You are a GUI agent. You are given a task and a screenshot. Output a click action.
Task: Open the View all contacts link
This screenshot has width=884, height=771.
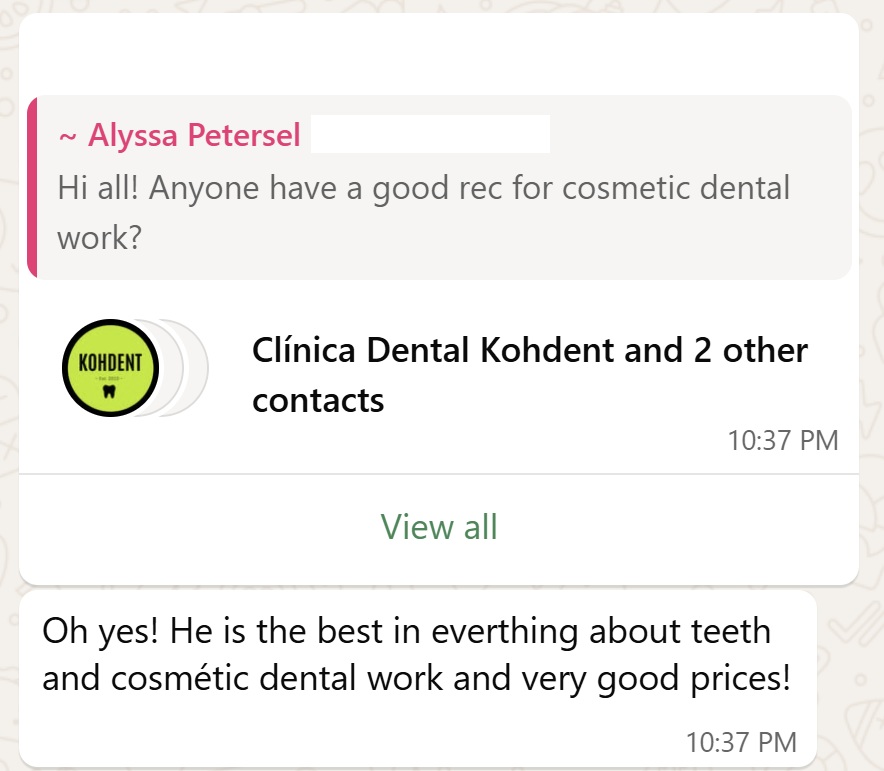pos(439,527)
